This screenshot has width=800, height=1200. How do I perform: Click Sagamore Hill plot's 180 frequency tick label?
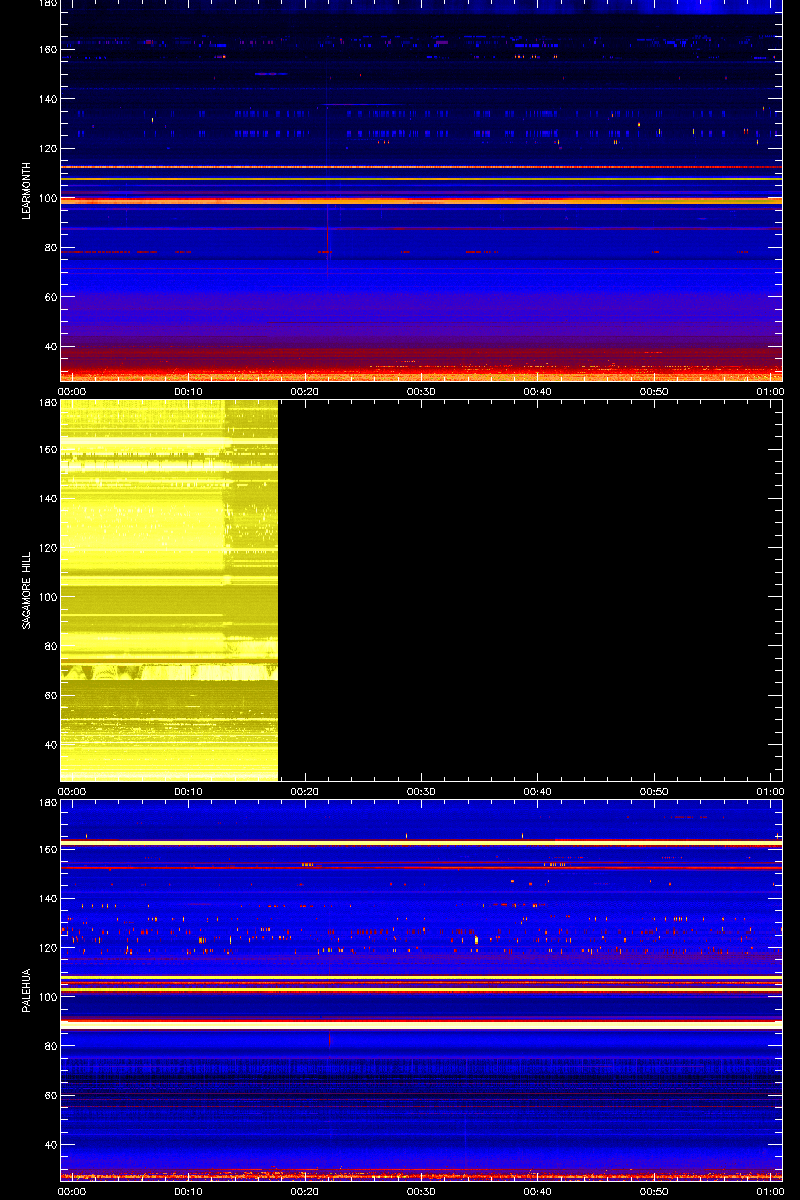coord(46,403)
